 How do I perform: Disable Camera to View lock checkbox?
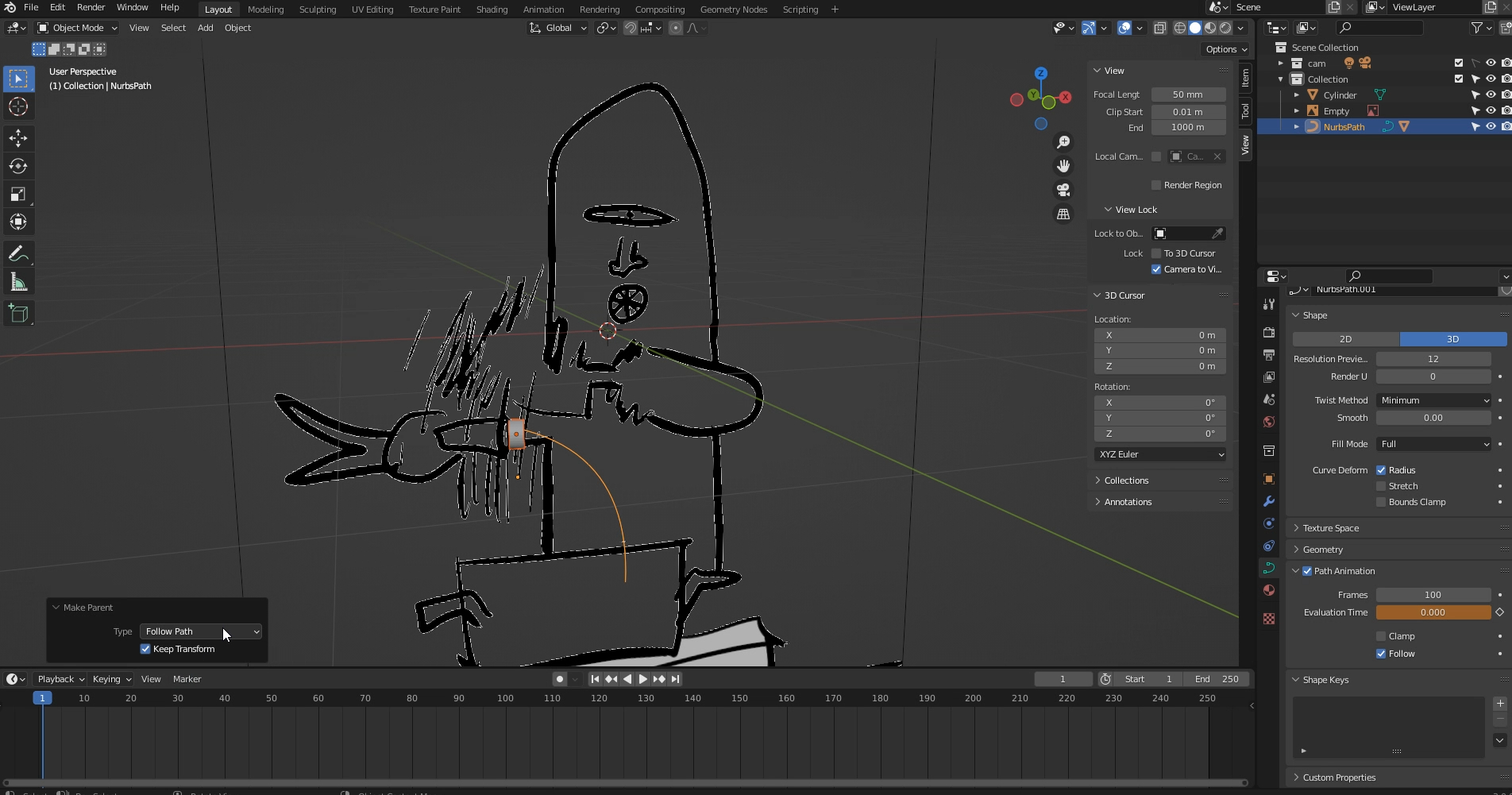[x=1156, y=269]
